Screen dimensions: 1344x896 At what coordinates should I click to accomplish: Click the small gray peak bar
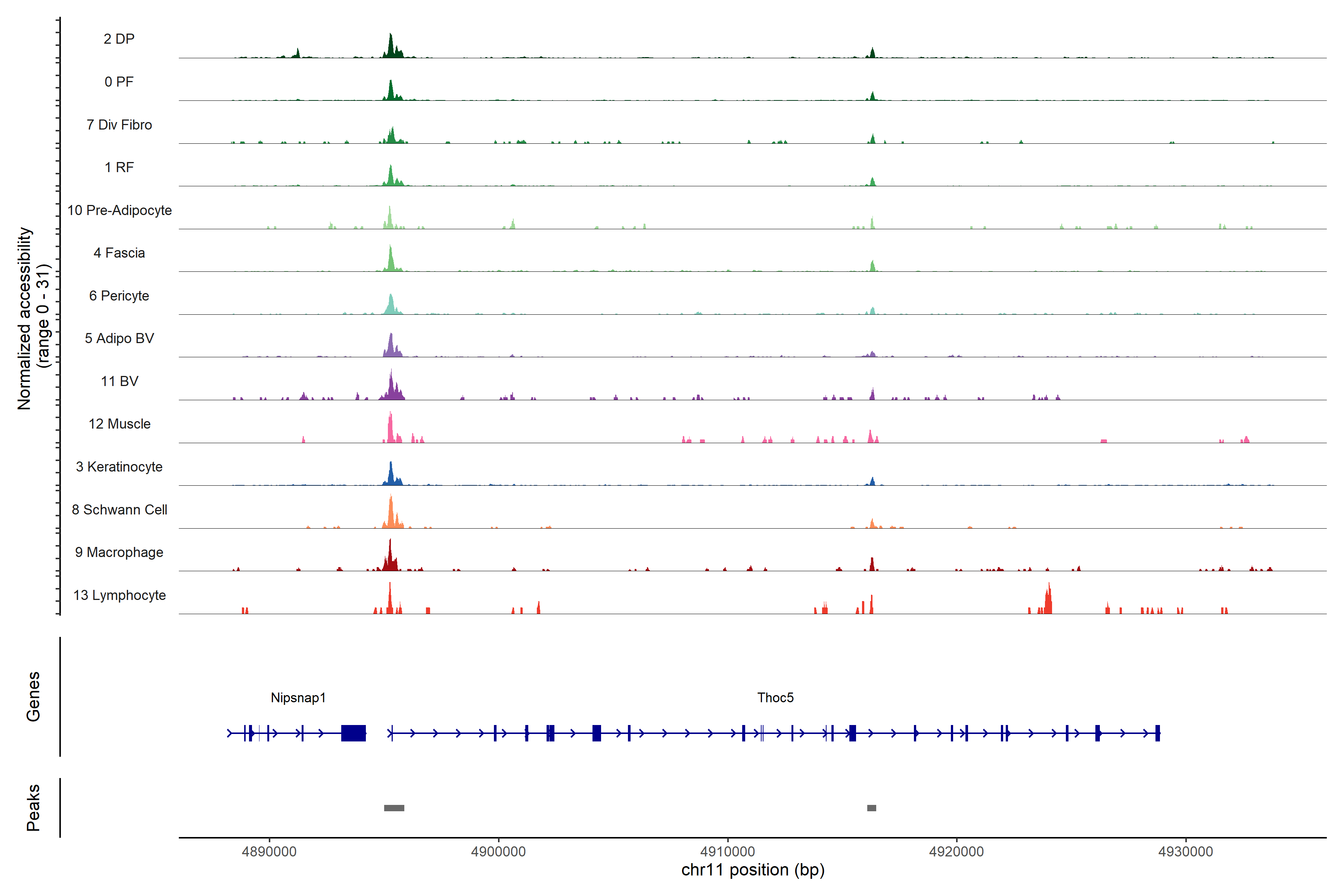pos(871,808)
